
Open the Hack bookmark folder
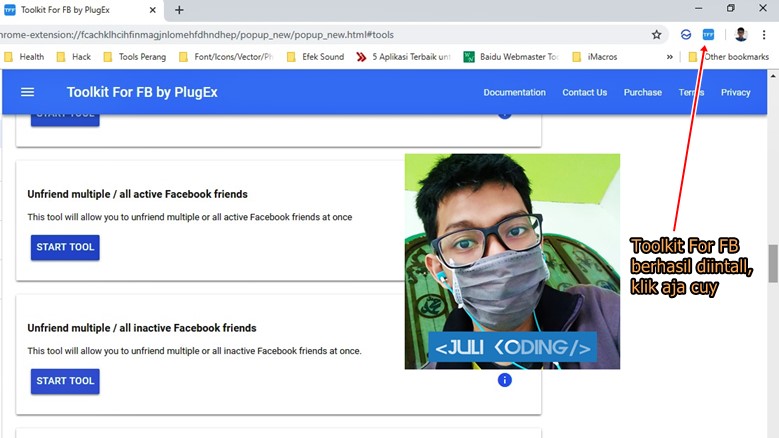tap(74, 57)
